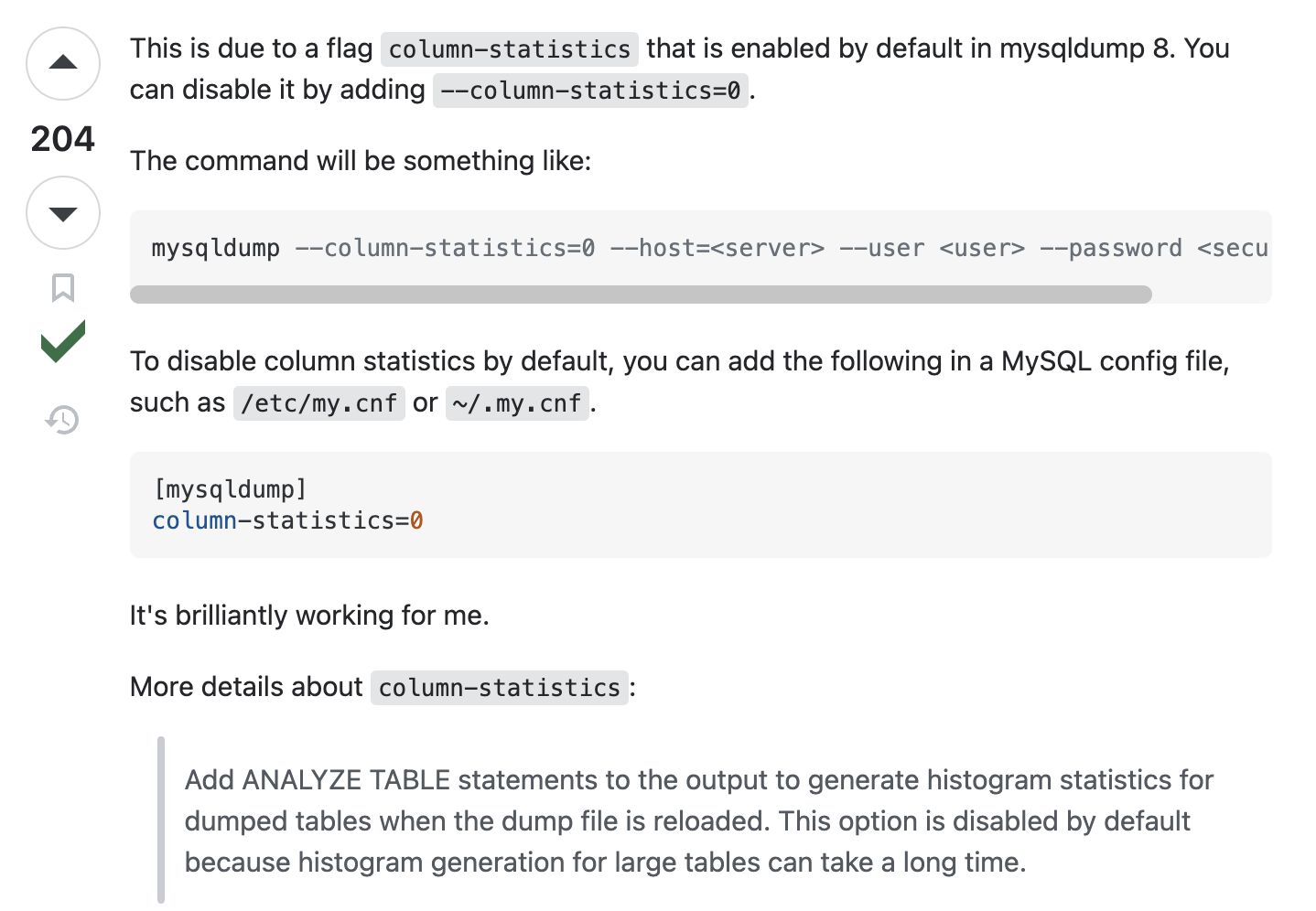
Task: Click 'The command will be something like:' line
Action: (x=361, y=161)
